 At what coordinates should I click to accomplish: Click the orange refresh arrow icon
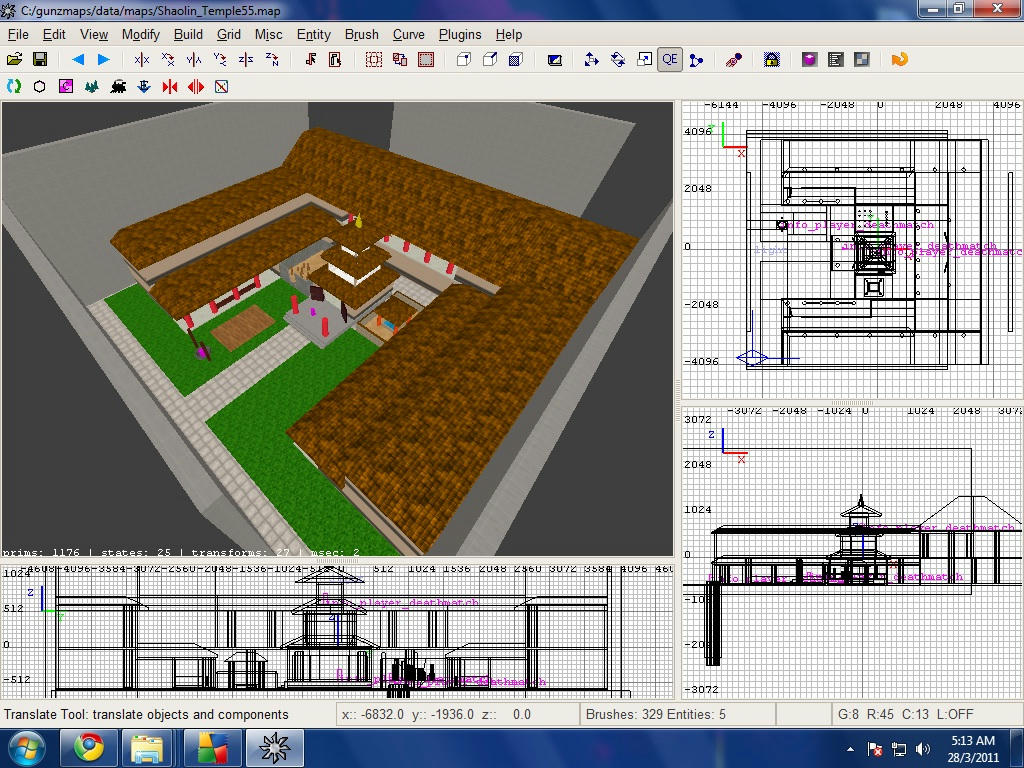[x=899, y=60]
